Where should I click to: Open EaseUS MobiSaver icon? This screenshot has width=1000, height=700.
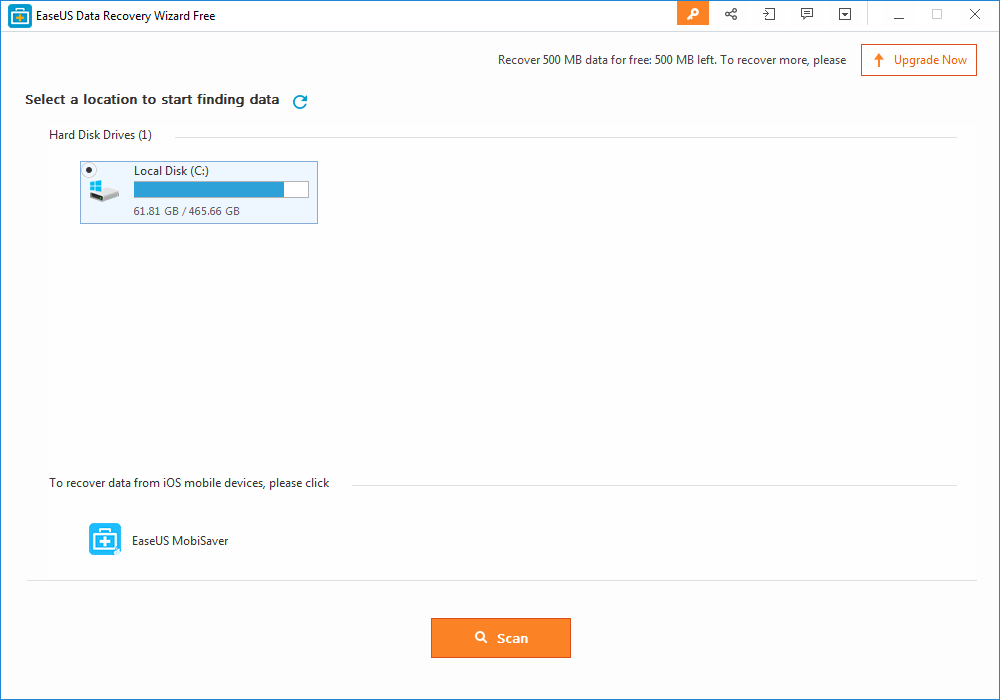(x=105, y=539)
